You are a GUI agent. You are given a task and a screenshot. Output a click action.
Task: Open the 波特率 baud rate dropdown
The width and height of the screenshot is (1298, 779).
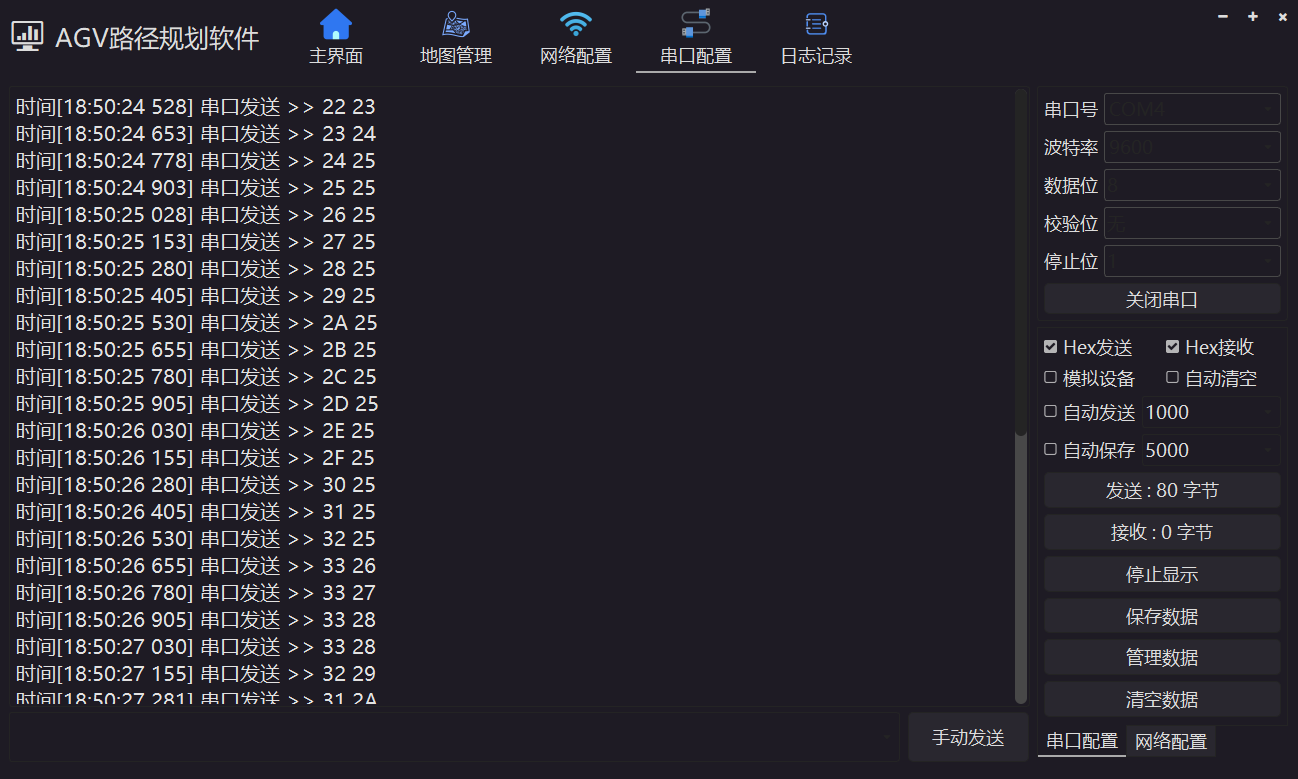1192,147
